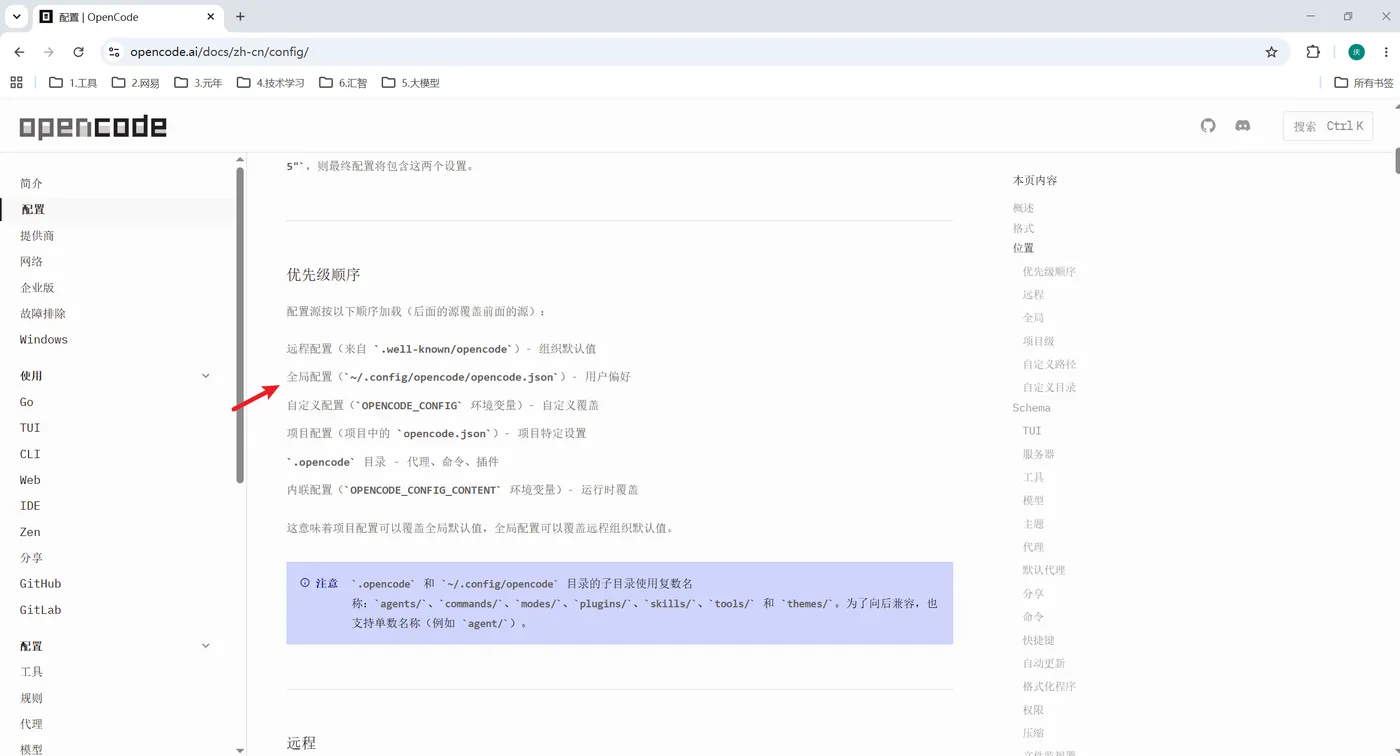Open the 4.技术学习 bookmark folder
The image size is (1400, 756).
coord(270,83)
